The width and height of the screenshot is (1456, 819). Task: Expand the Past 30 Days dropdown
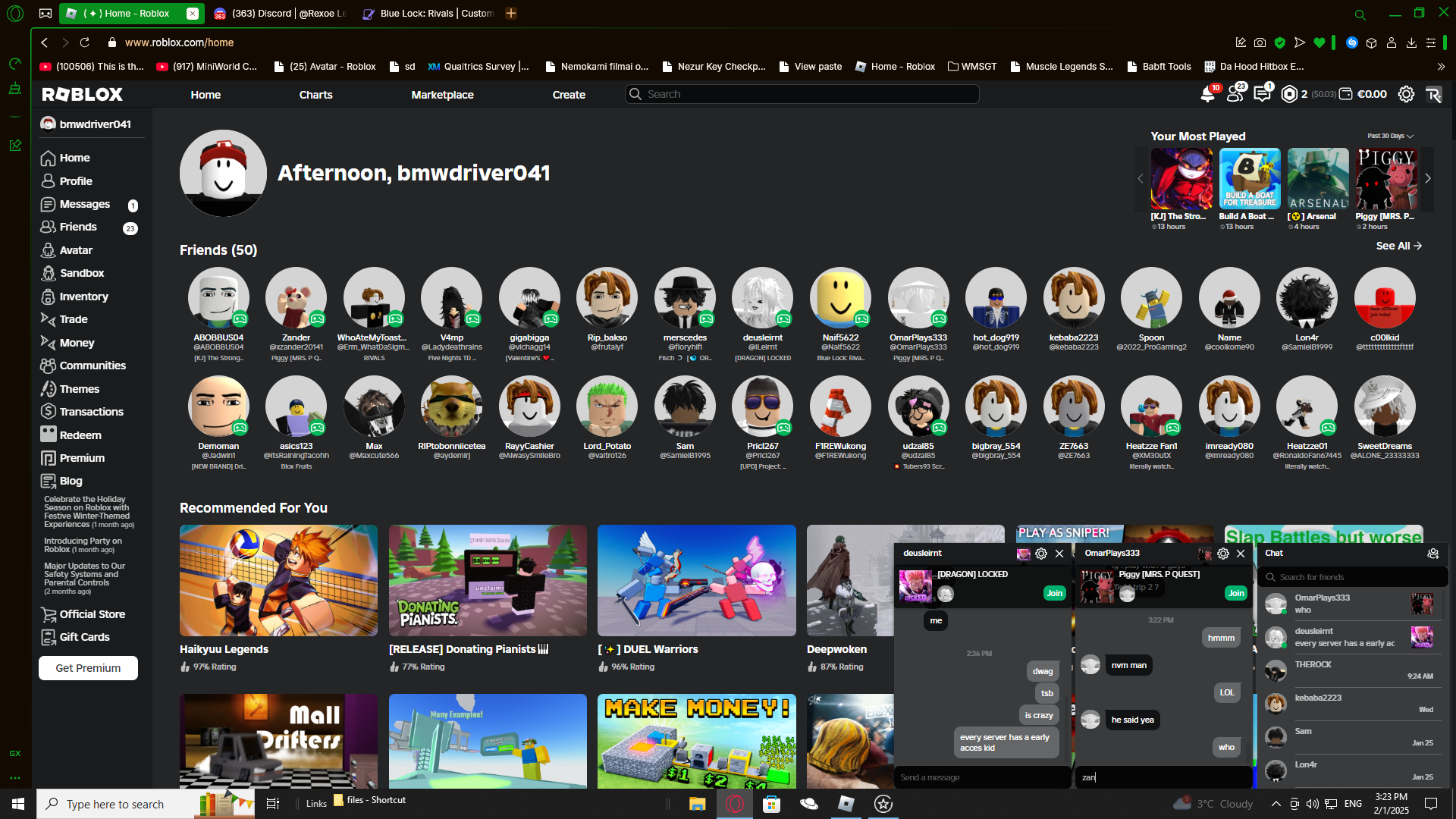(1390, 136)
